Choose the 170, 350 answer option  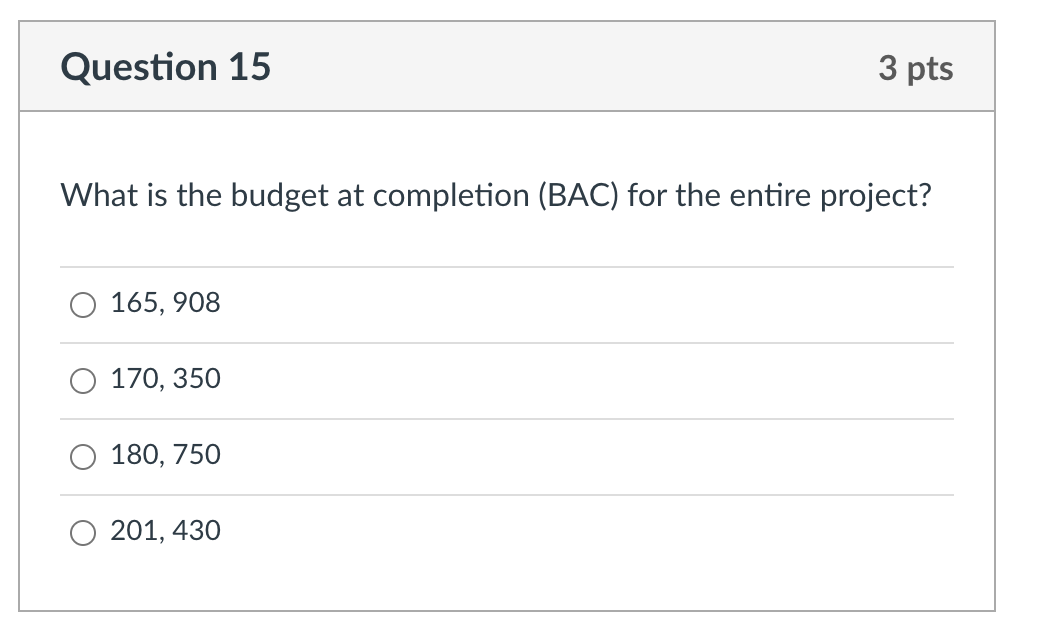tap(84, 380)
